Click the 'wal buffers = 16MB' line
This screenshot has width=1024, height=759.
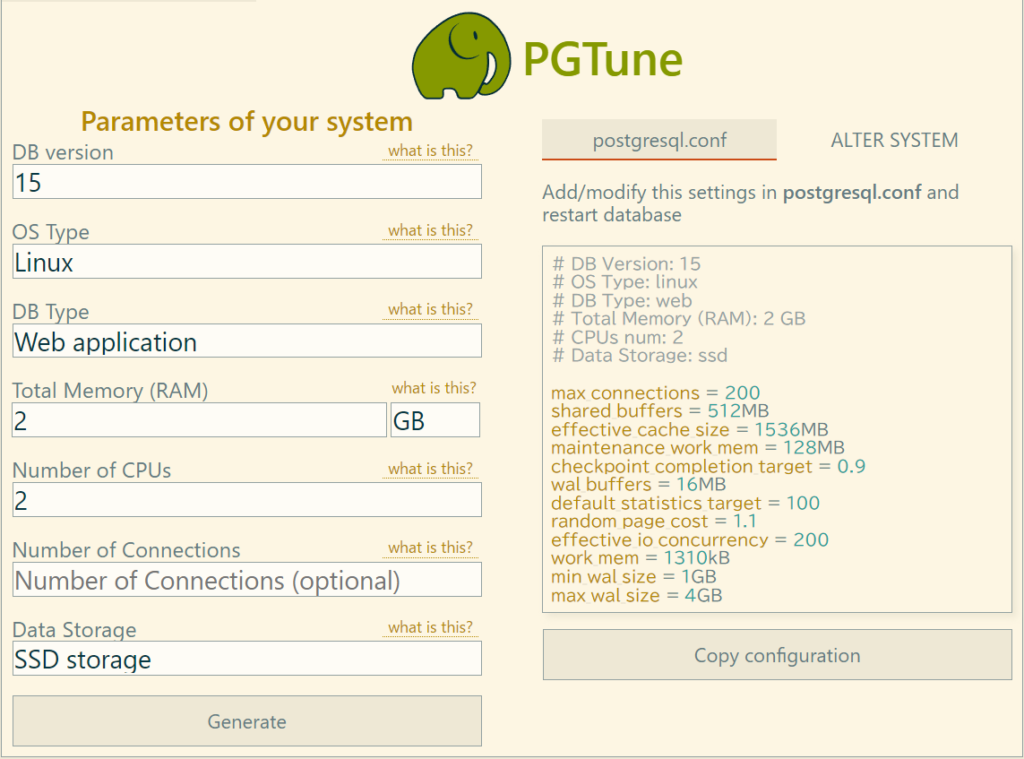tap(639, 484)
